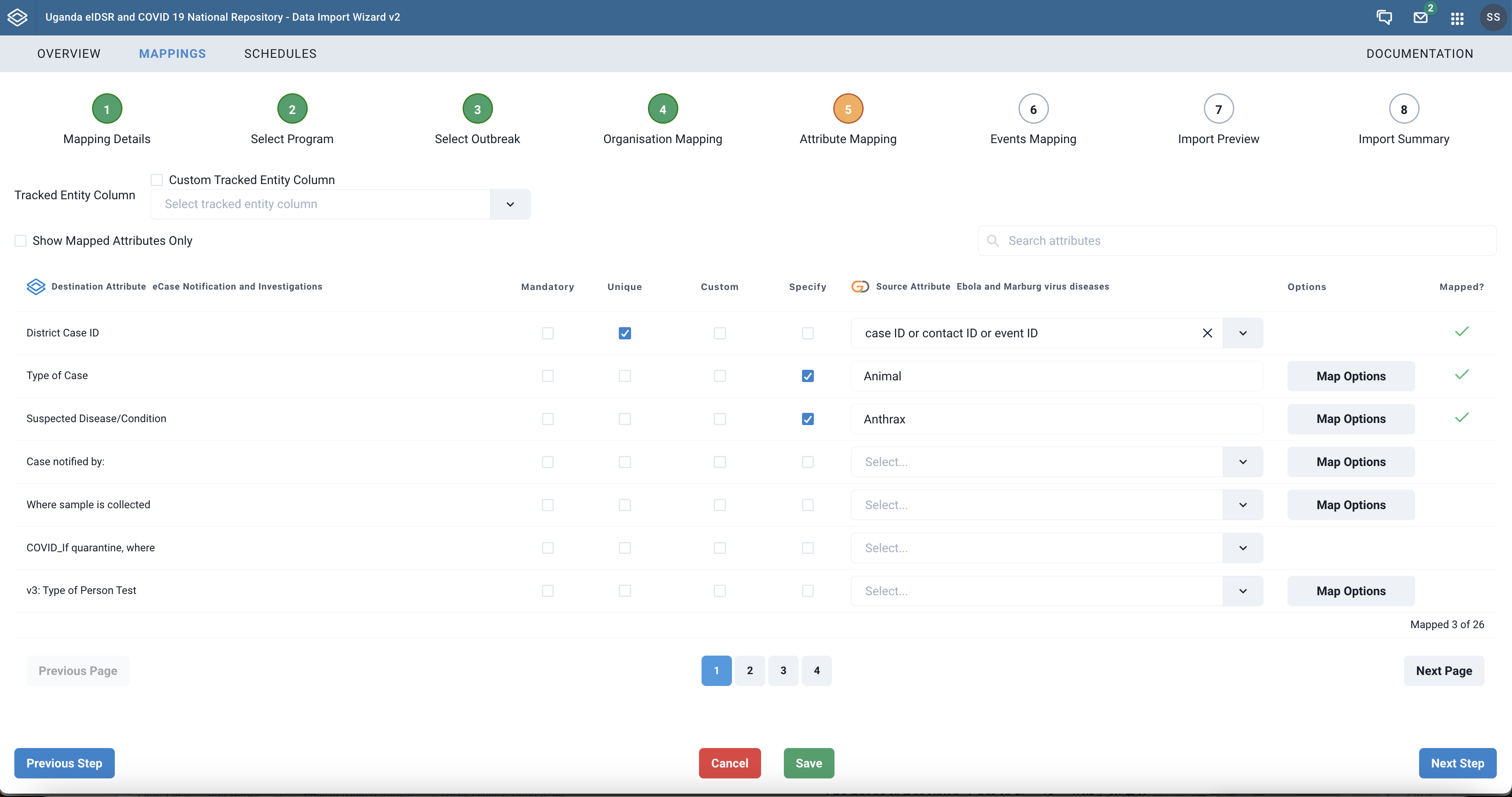Enable Show Mapped Attributes Only

pyautogui.click(x=21, y=241)
